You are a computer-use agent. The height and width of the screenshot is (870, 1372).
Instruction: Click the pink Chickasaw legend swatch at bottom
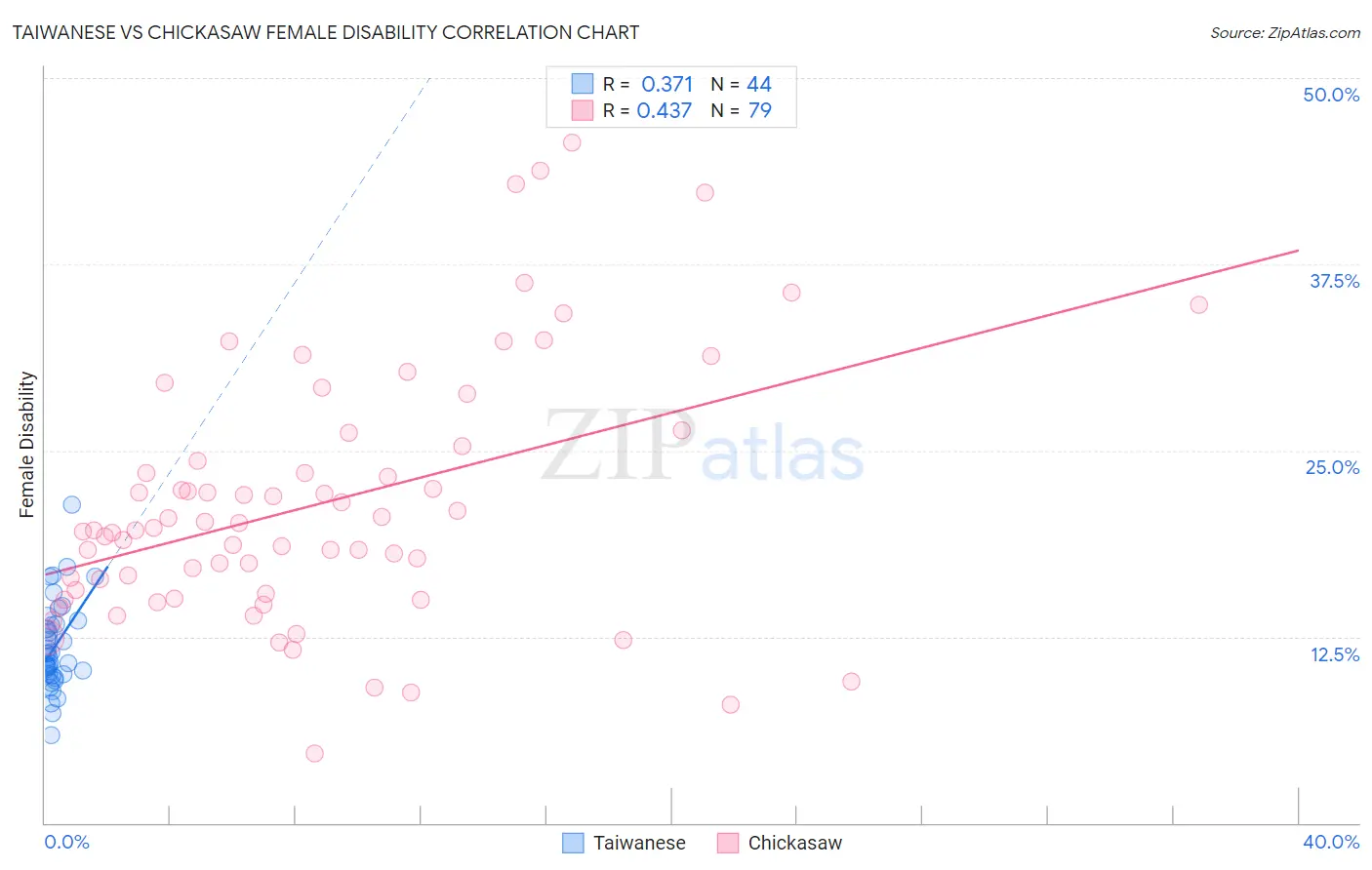727,843
